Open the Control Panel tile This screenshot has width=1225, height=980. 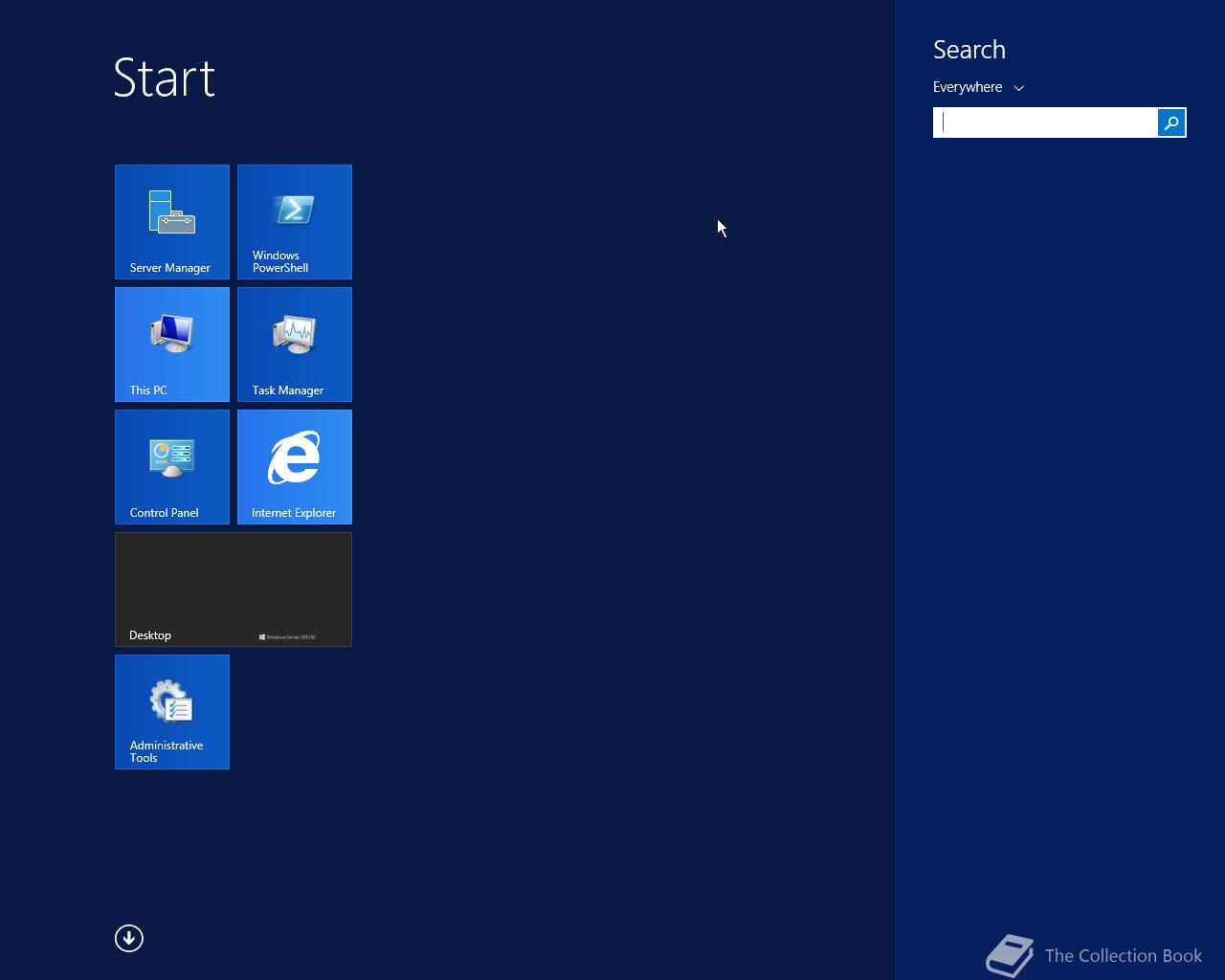point(172,467)
